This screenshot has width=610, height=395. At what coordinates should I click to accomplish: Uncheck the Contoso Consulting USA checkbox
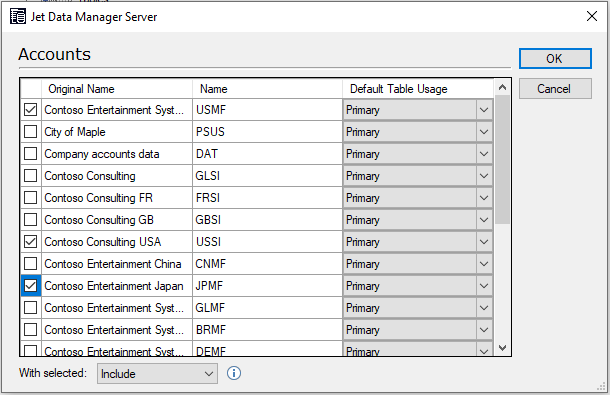30,242
